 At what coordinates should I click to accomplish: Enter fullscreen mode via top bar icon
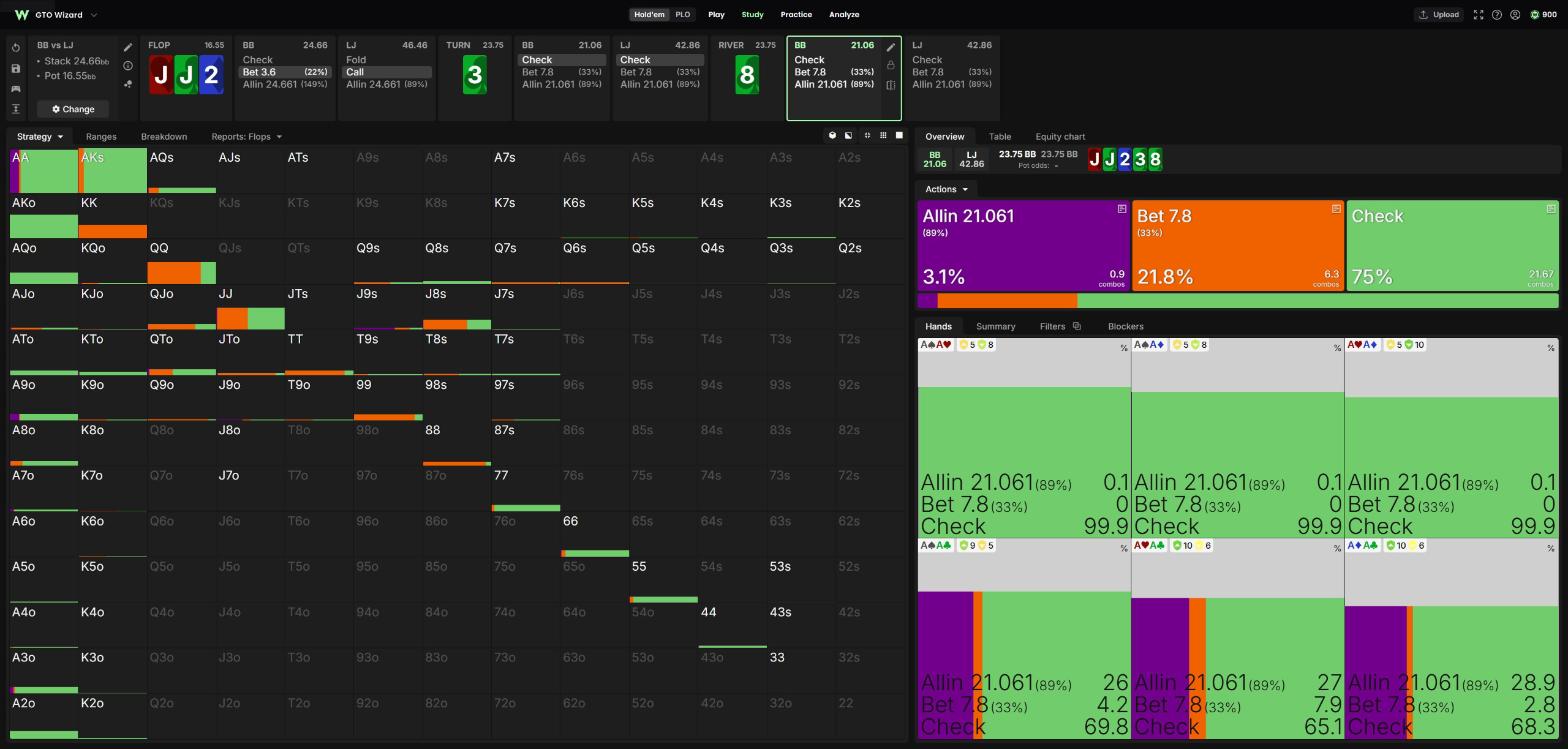(x=1478, y=15)
